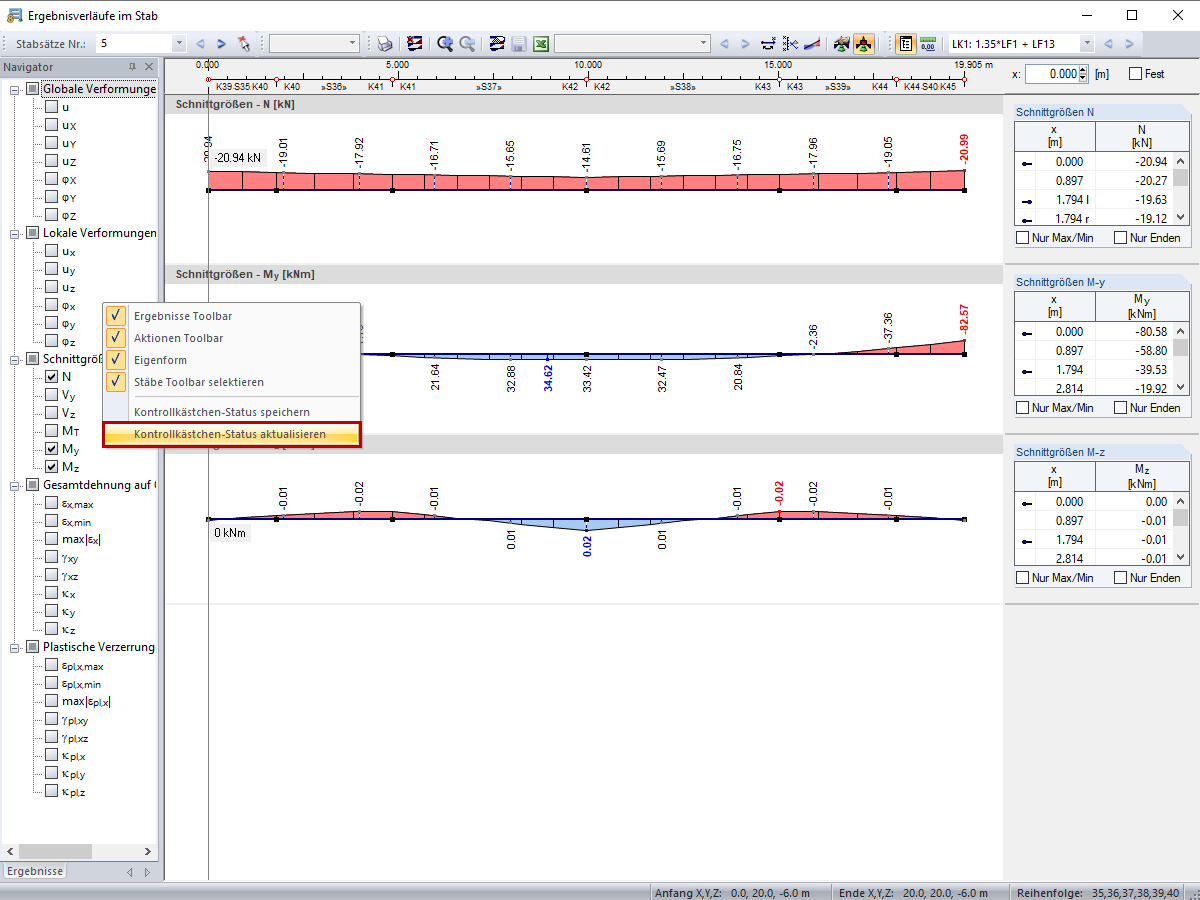
Task: Collapse Plastische Verzerrung tree node
Action: (16, 647)
